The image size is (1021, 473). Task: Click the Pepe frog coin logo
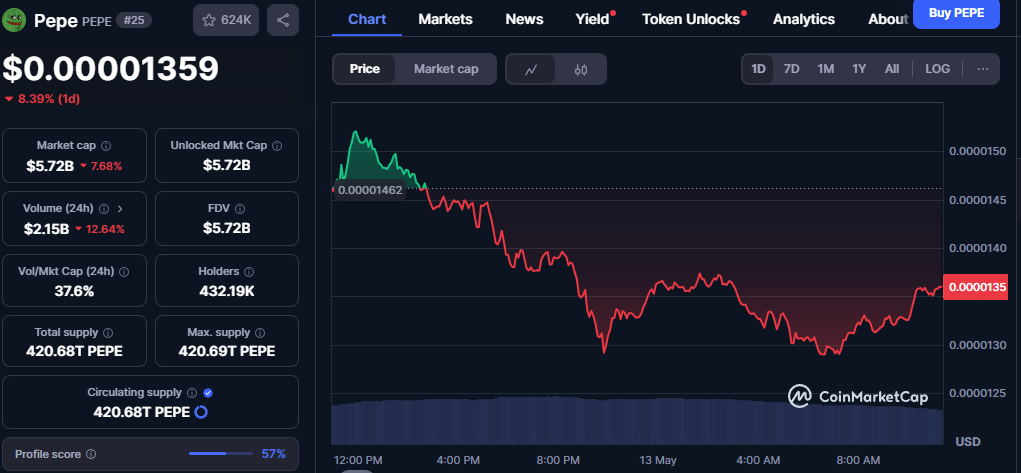coord(14,20)
